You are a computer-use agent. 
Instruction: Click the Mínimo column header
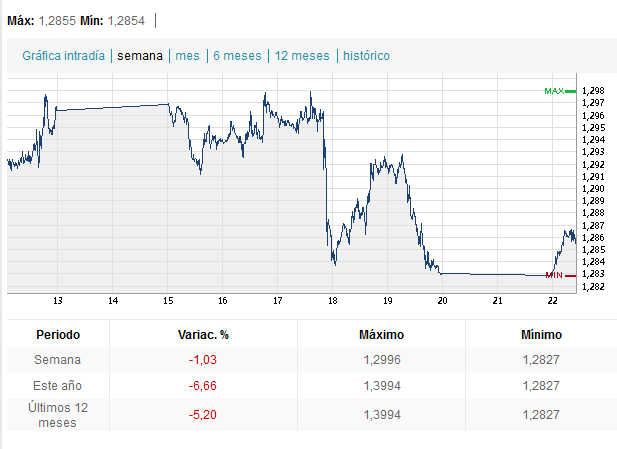point(541,335)
